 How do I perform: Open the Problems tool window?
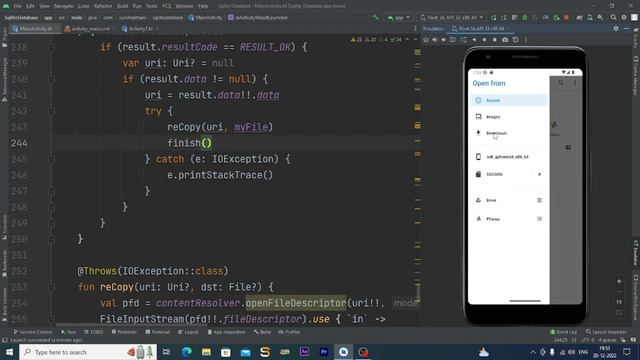[124, 332]
